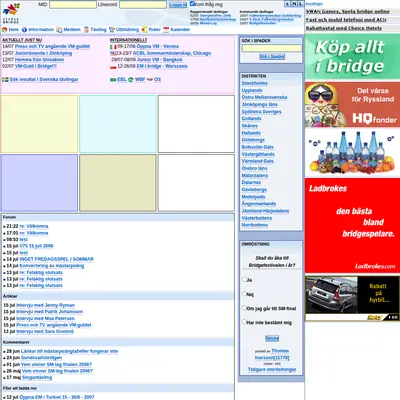Viewport: 400px width, 400px height.
Task: Toggle the Kom ihåg mig checkbox
Action: point(192,3)
